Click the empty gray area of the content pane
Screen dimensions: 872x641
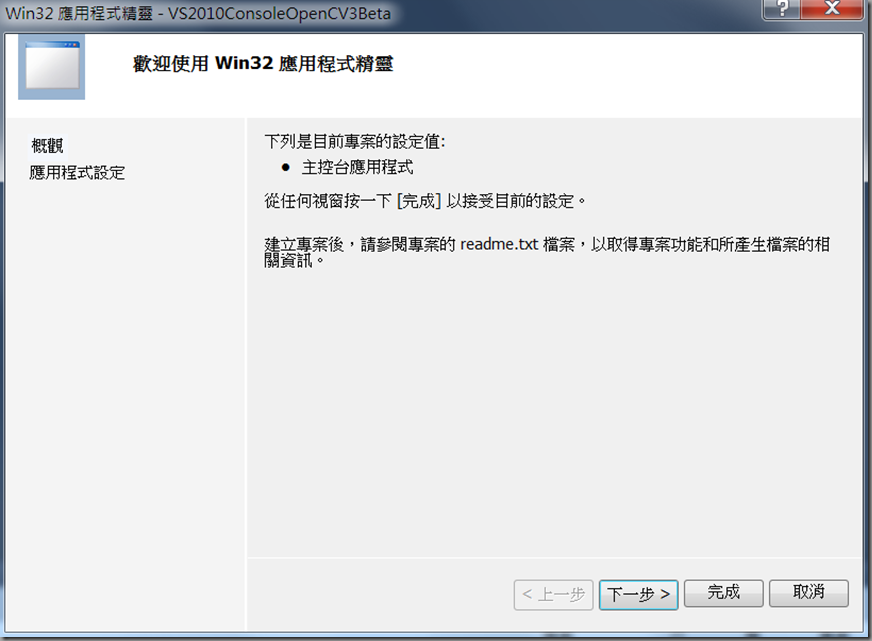point(553,411)
